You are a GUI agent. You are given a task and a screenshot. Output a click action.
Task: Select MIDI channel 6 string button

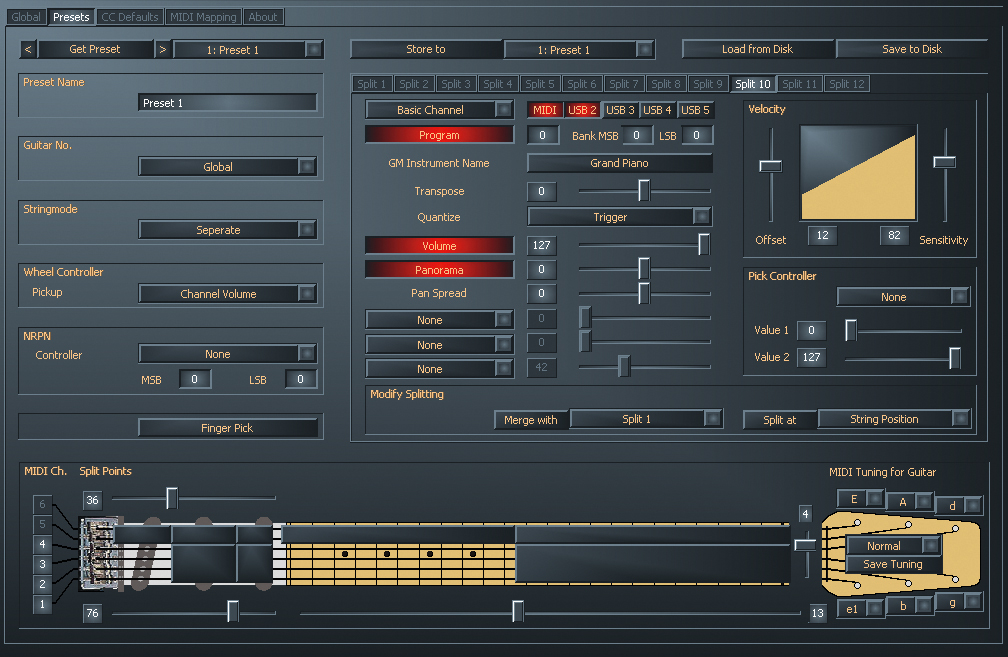(x=42, y=505)
